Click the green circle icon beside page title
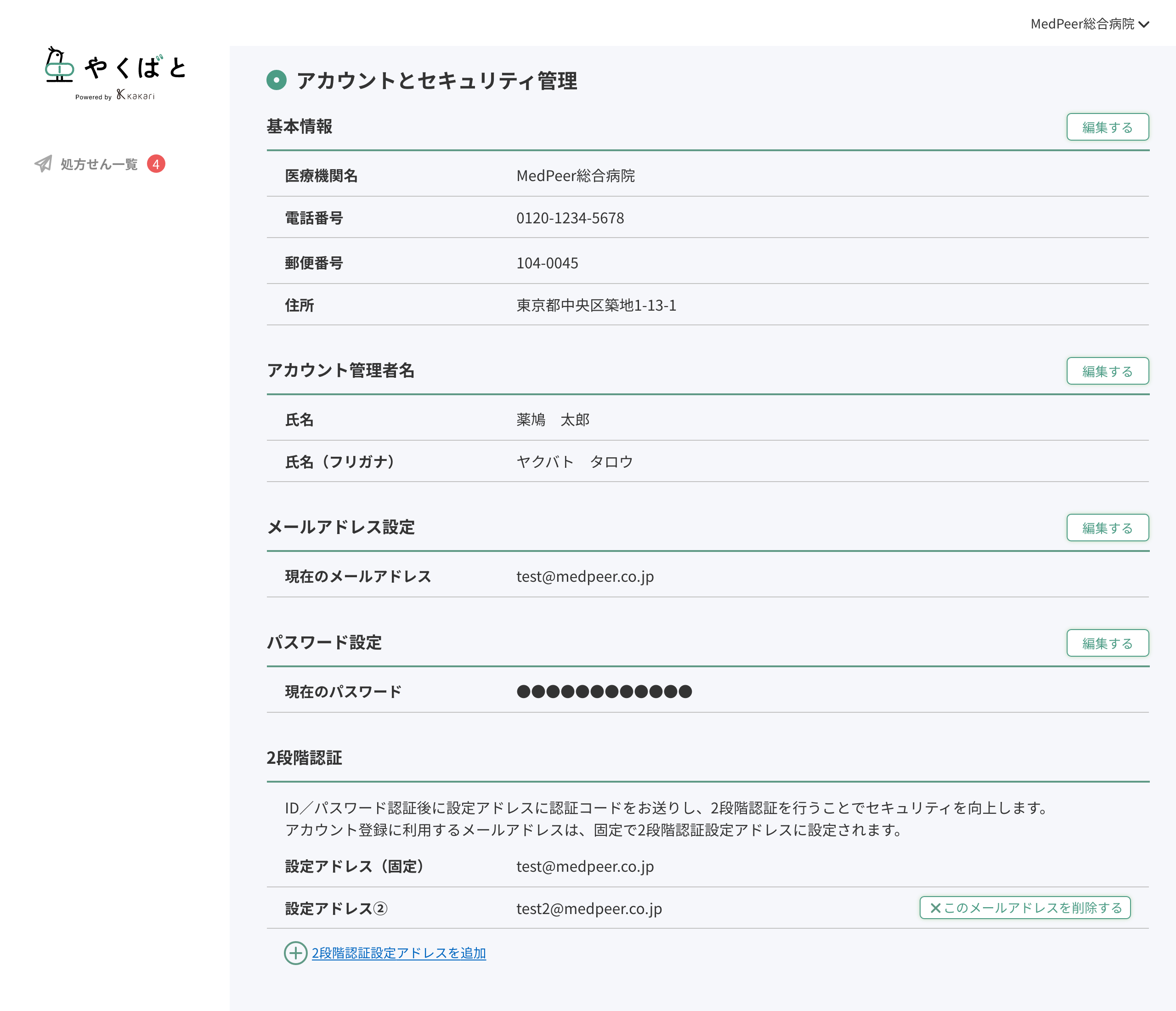The height and width of the screenshot is (1011, 1176). (277, 80)
